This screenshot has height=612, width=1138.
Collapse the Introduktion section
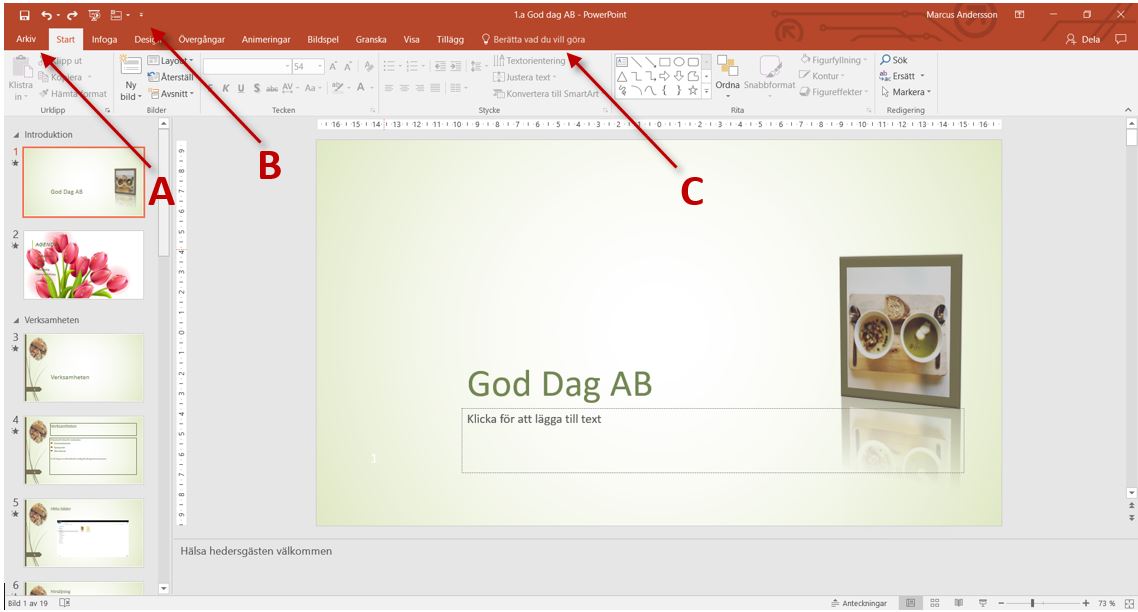point(17,135)
